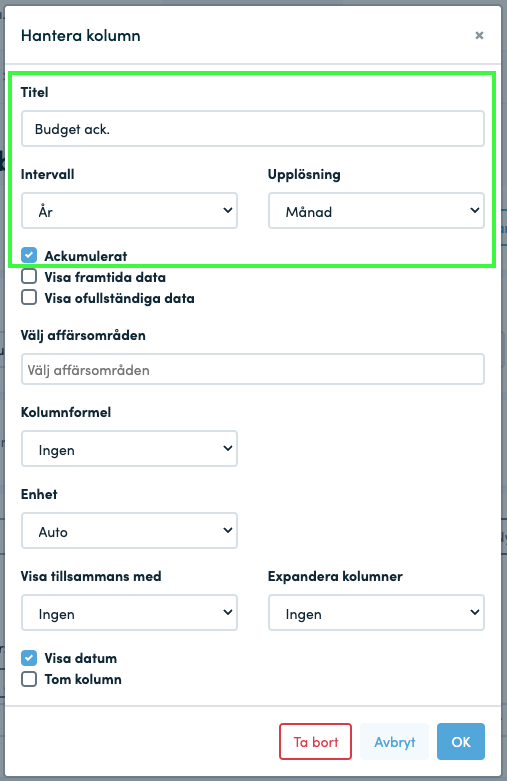Confirm with the blue OK button
This screenshot has width=507, height=781.
461,742
